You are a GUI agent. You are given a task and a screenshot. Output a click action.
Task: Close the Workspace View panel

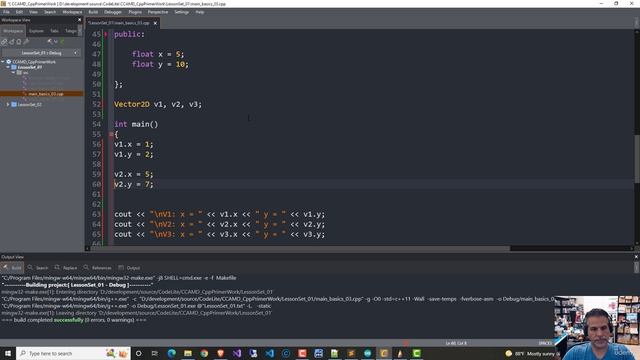[80, 20]
